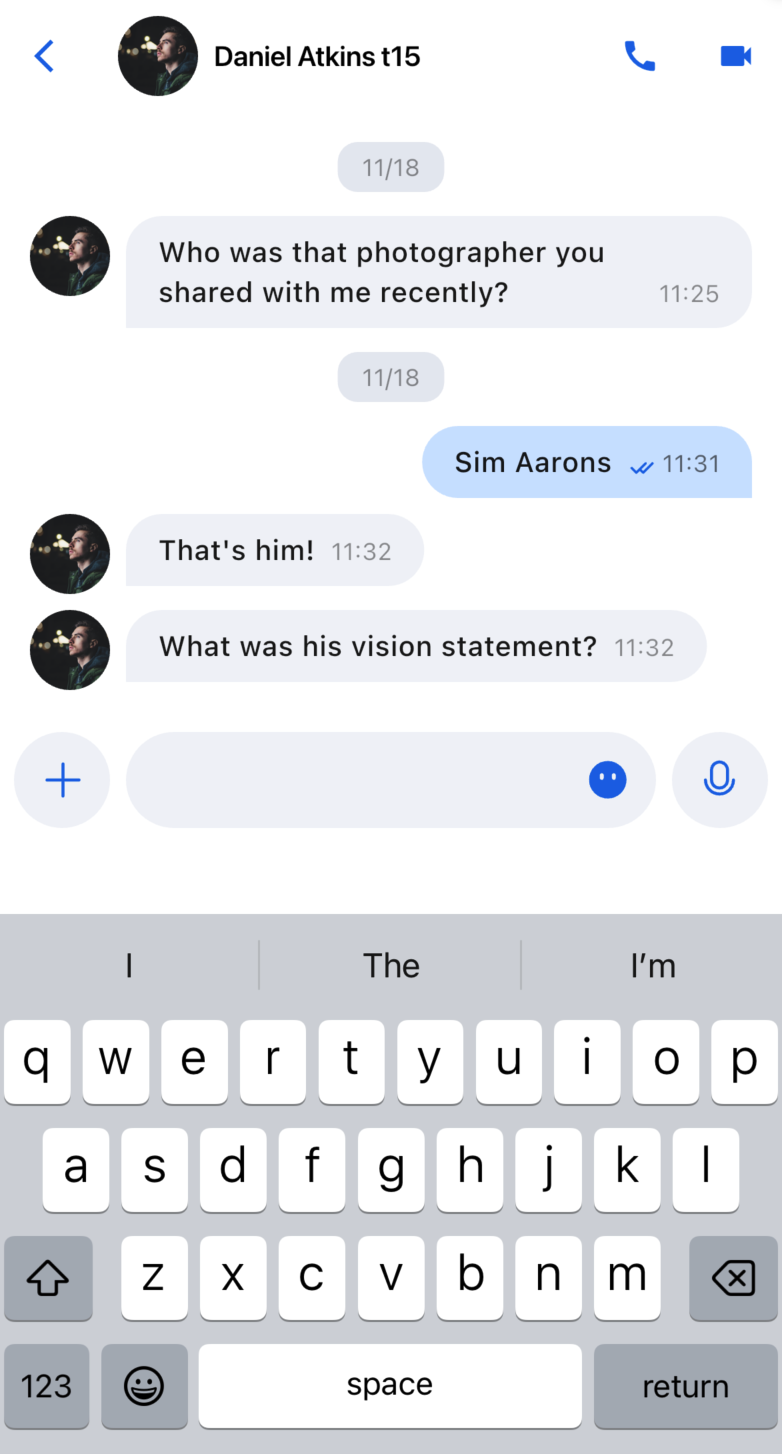
Task: Tap the microphone to record voice message
Action: click(720, 780)
